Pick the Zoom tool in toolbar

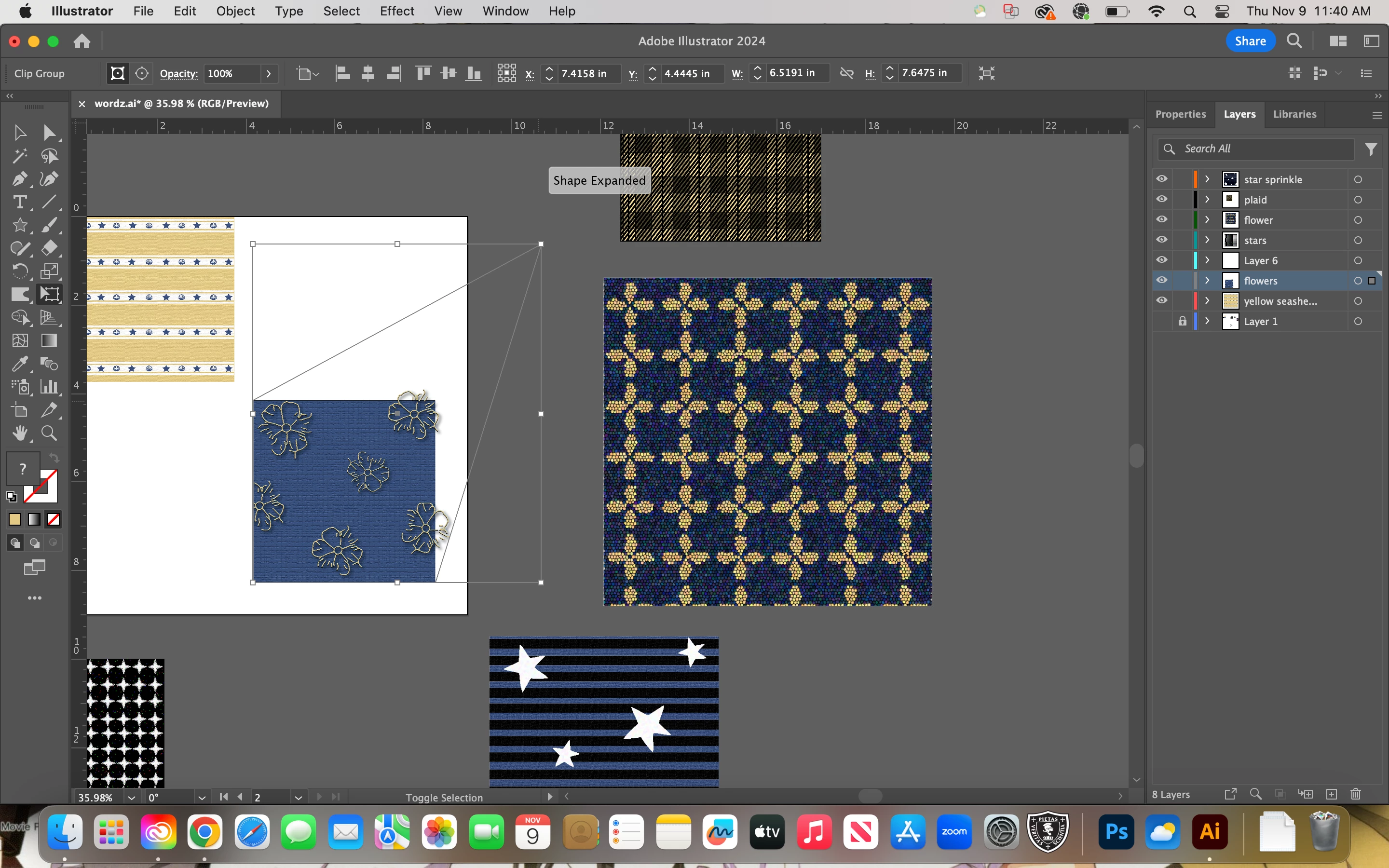(x=49, y=434)
